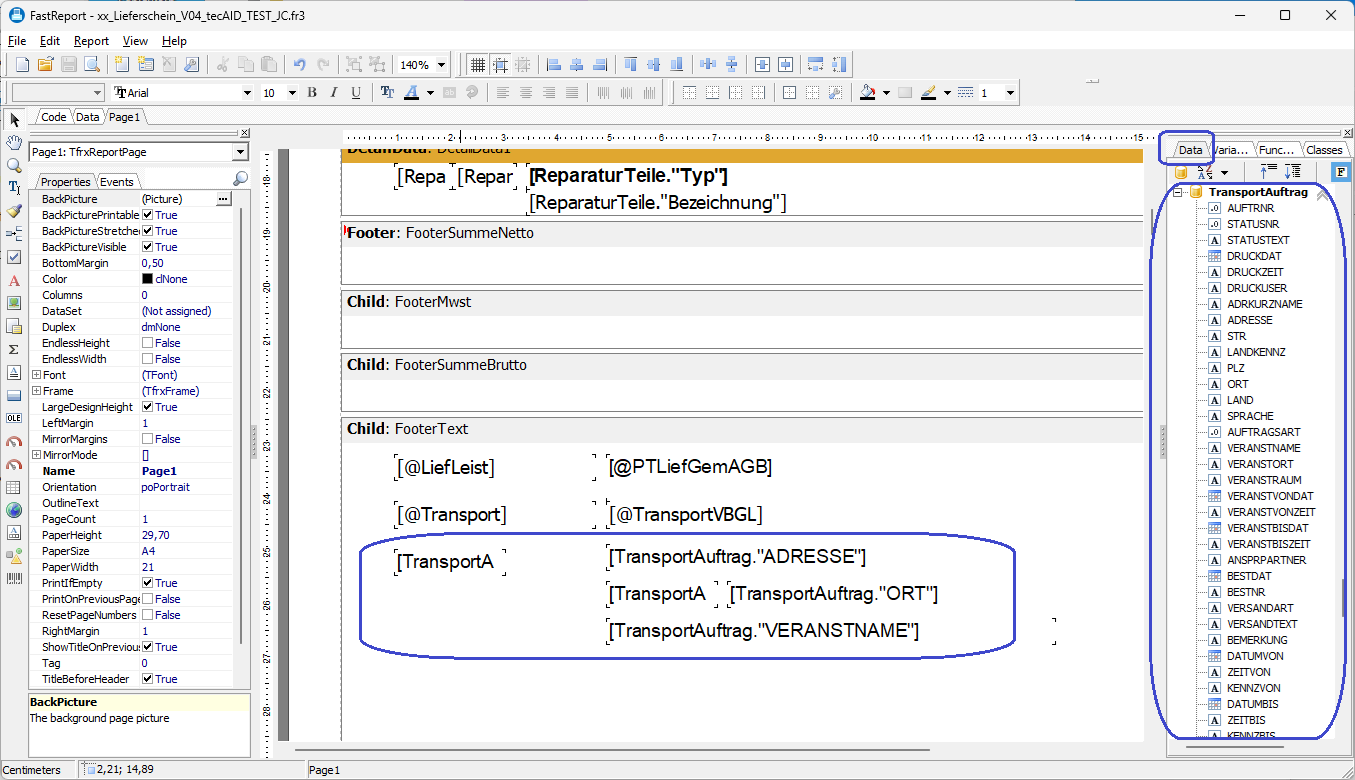Viewport: 1355px width, 780px height.
Task: Toggle LargeDesignHeight checkbox
Action: [147, 407]
